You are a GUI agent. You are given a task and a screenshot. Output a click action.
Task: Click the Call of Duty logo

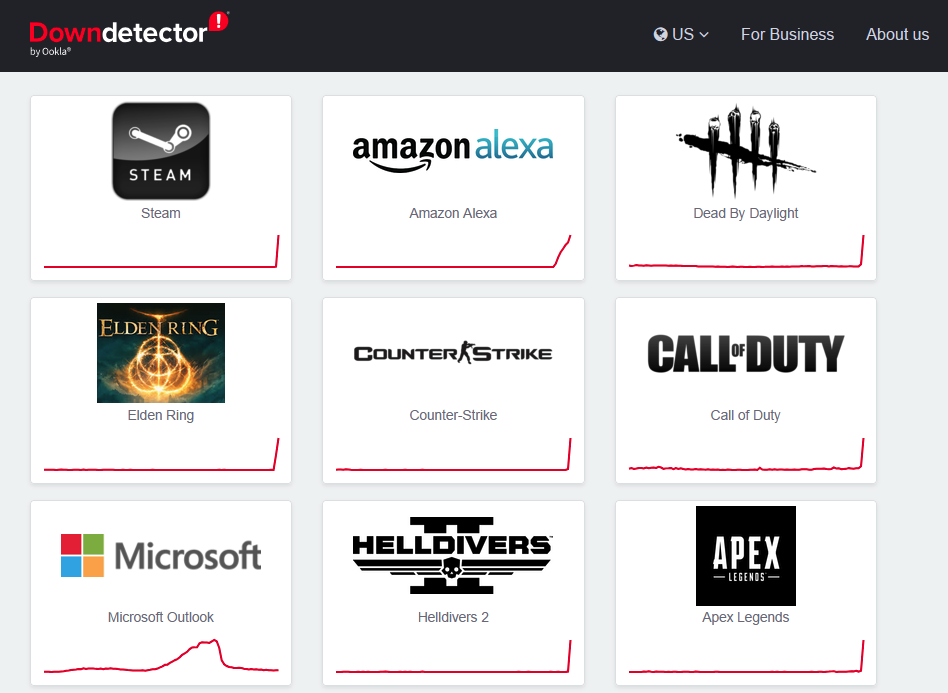coord(745,353)
